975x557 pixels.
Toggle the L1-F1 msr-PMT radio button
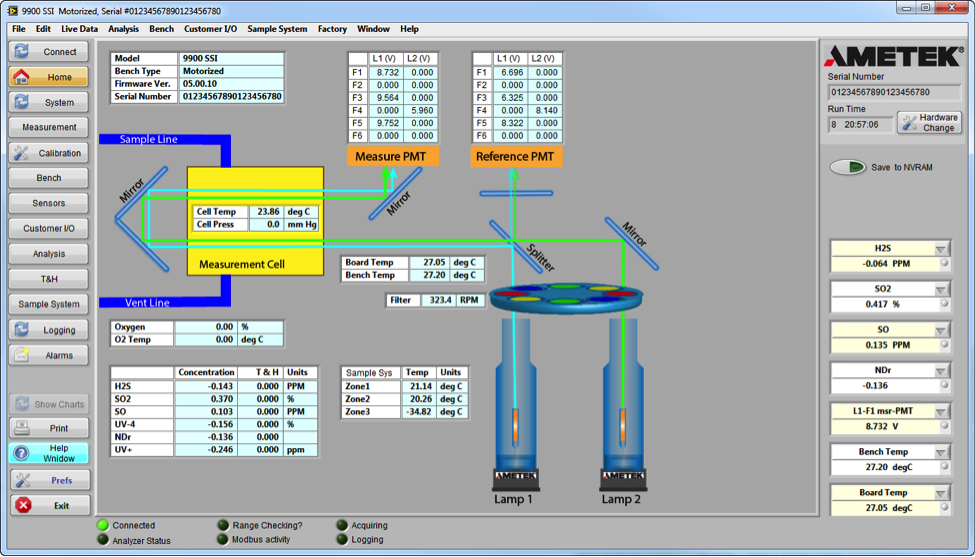point(944,426)
